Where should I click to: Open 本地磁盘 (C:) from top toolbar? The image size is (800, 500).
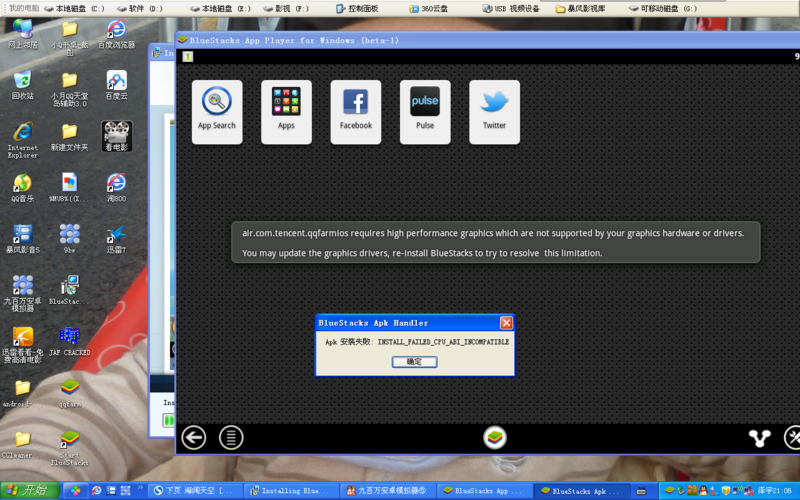(x=75, y=8)
